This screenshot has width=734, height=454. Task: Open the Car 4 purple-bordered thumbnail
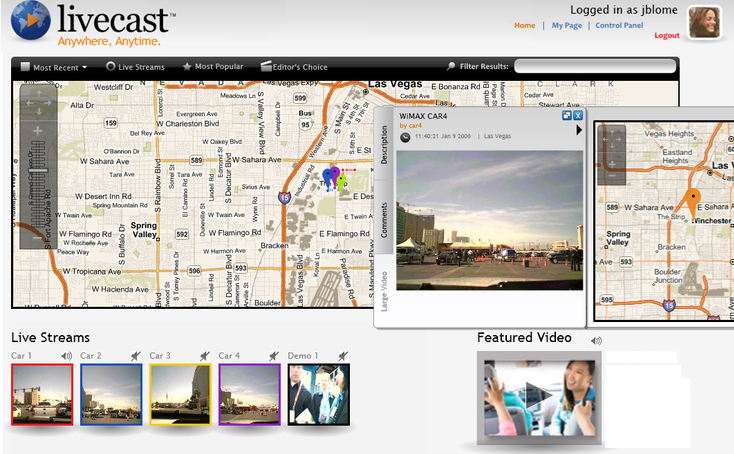click(250, 395)
